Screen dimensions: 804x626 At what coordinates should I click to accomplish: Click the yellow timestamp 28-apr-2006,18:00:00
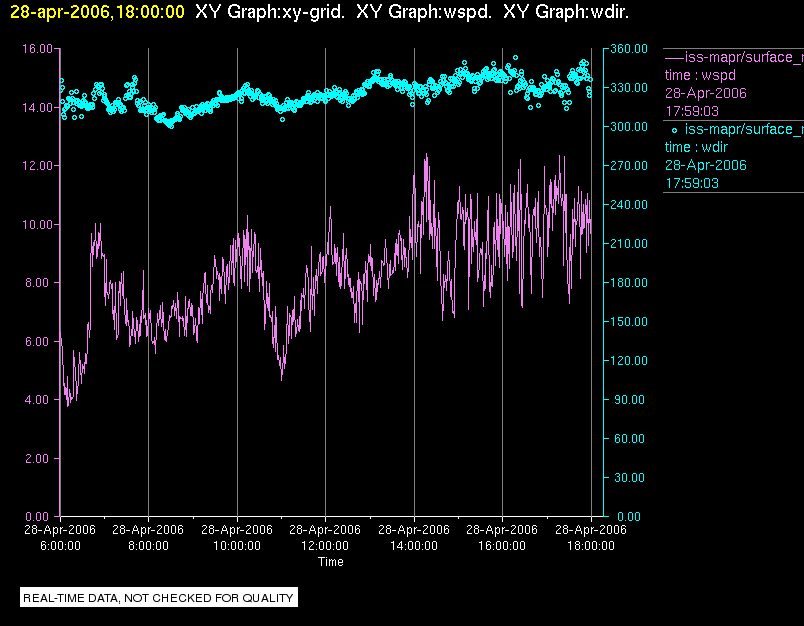97,12
